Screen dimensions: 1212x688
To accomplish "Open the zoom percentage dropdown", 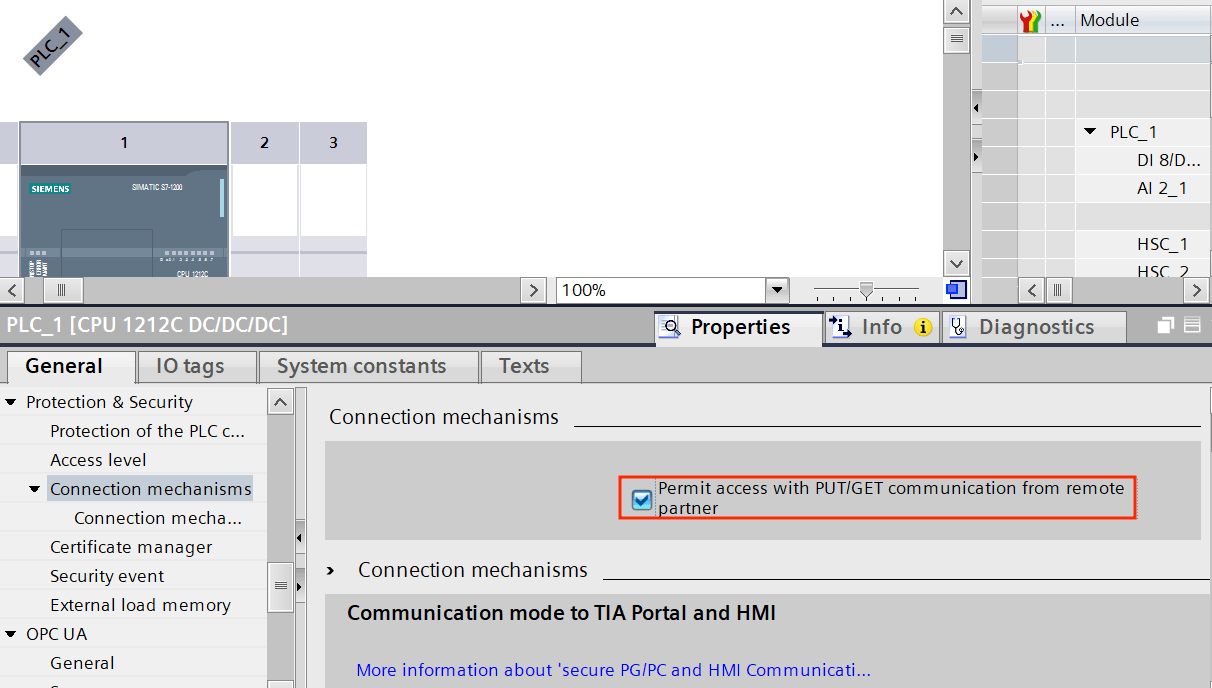I will [x=777, y=290].
